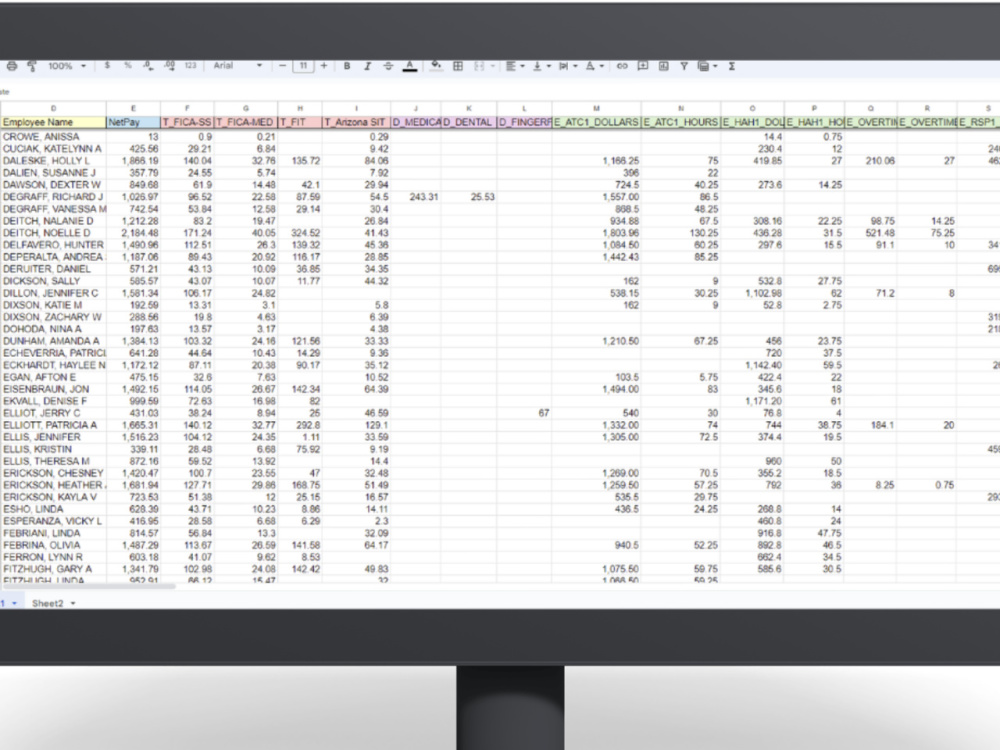This screenshot has height=750, width=1000.
Task: Click the 67 fingerprint deduction cell
Action: (524, 413)
